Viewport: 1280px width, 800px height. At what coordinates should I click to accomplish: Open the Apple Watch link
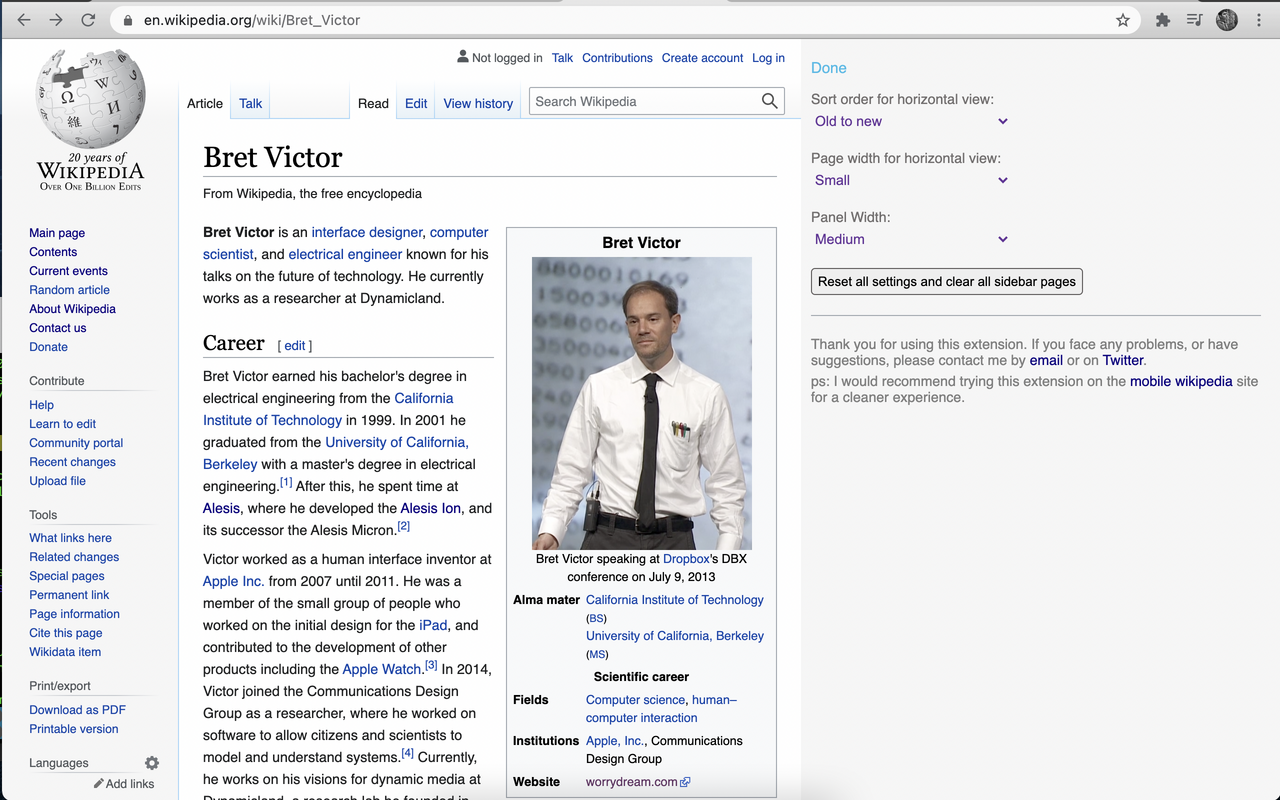(x=382, y=669)
